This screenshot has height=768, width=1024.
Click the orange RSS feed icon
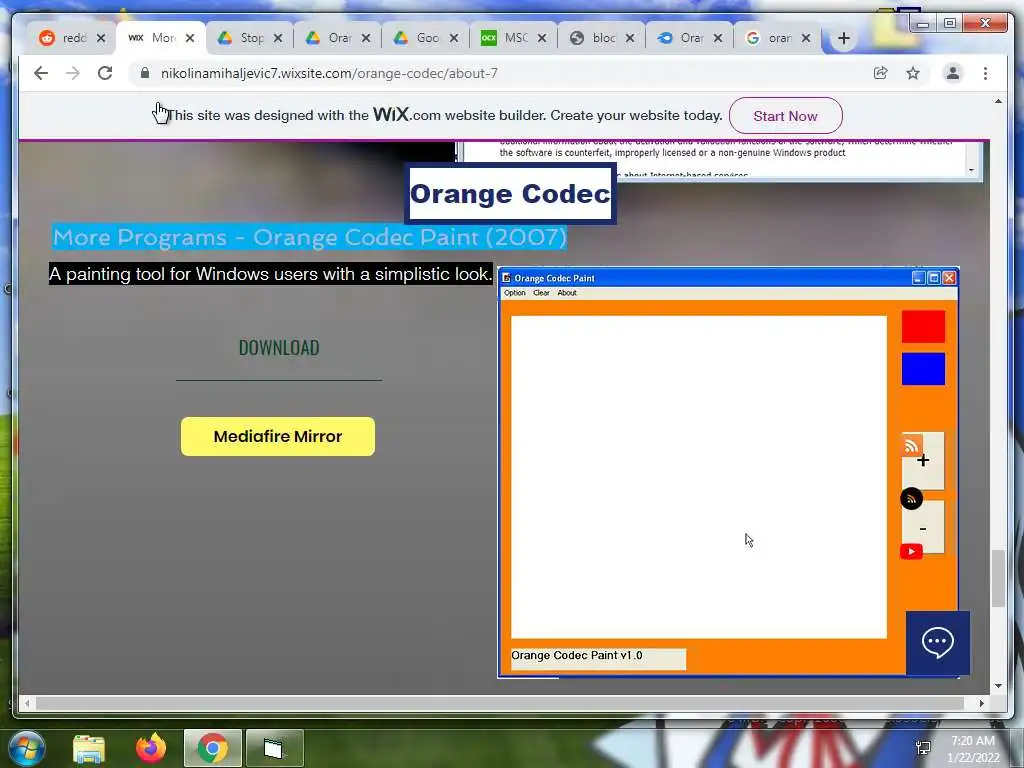912,445
